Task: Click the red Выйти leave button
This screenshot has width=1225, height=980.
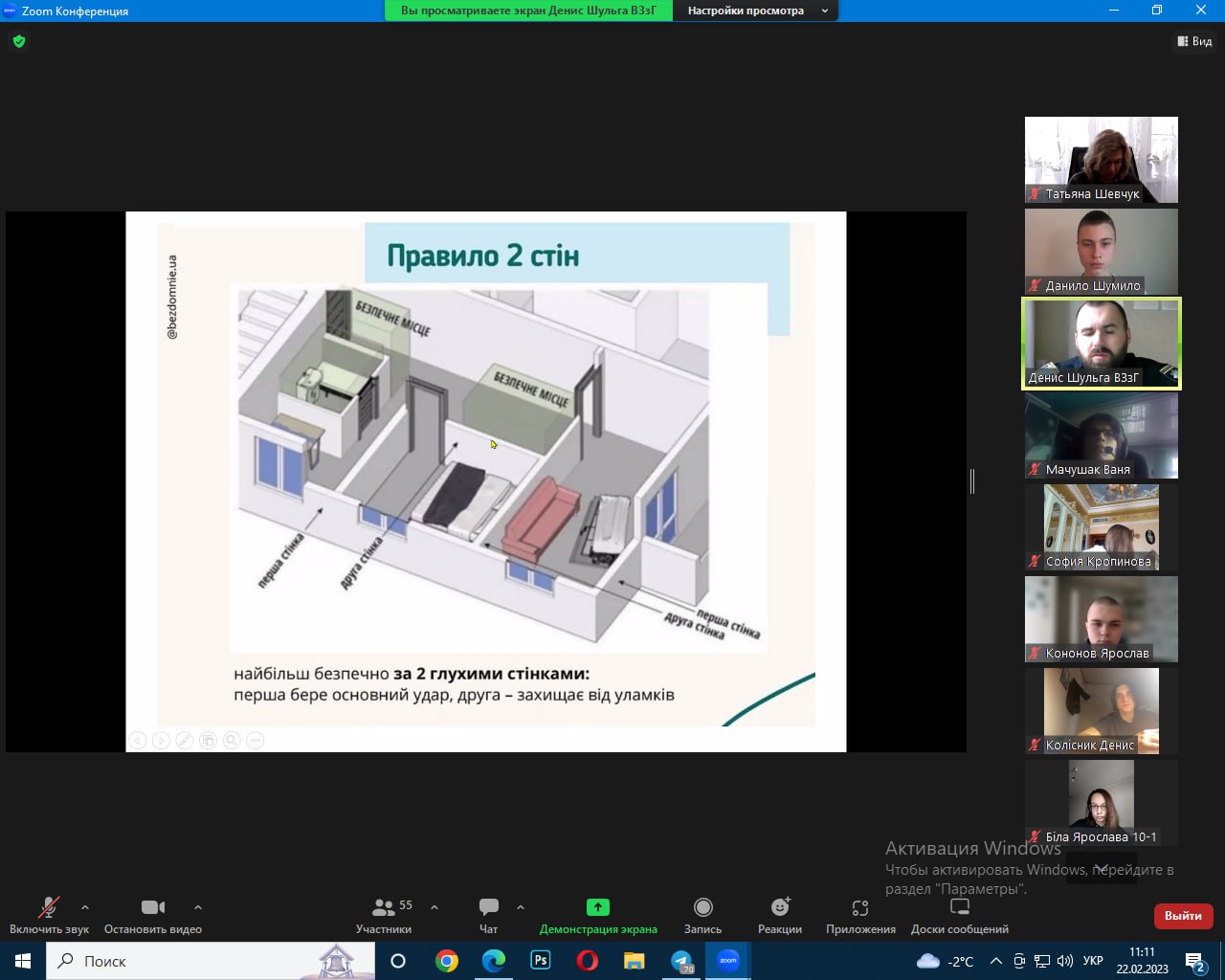Action: click(1183, 916)
